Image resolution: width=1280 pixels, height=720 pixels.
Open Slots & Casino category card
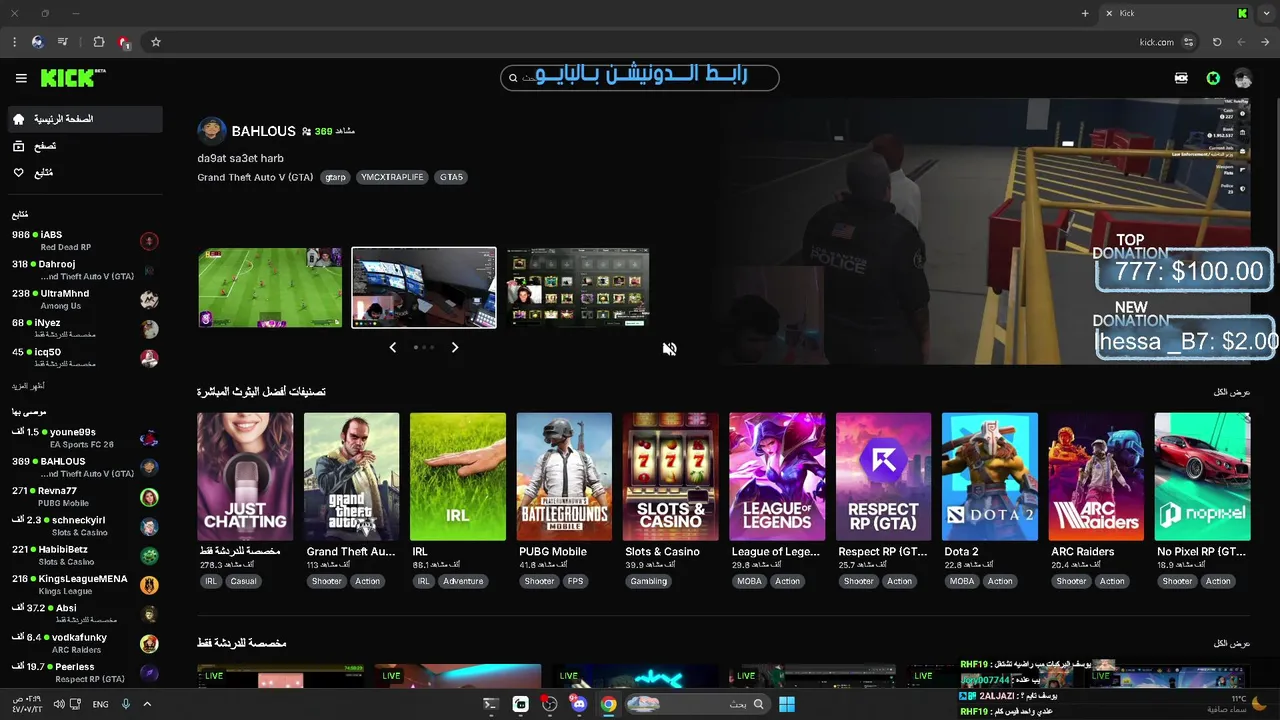tap(671, 477)
